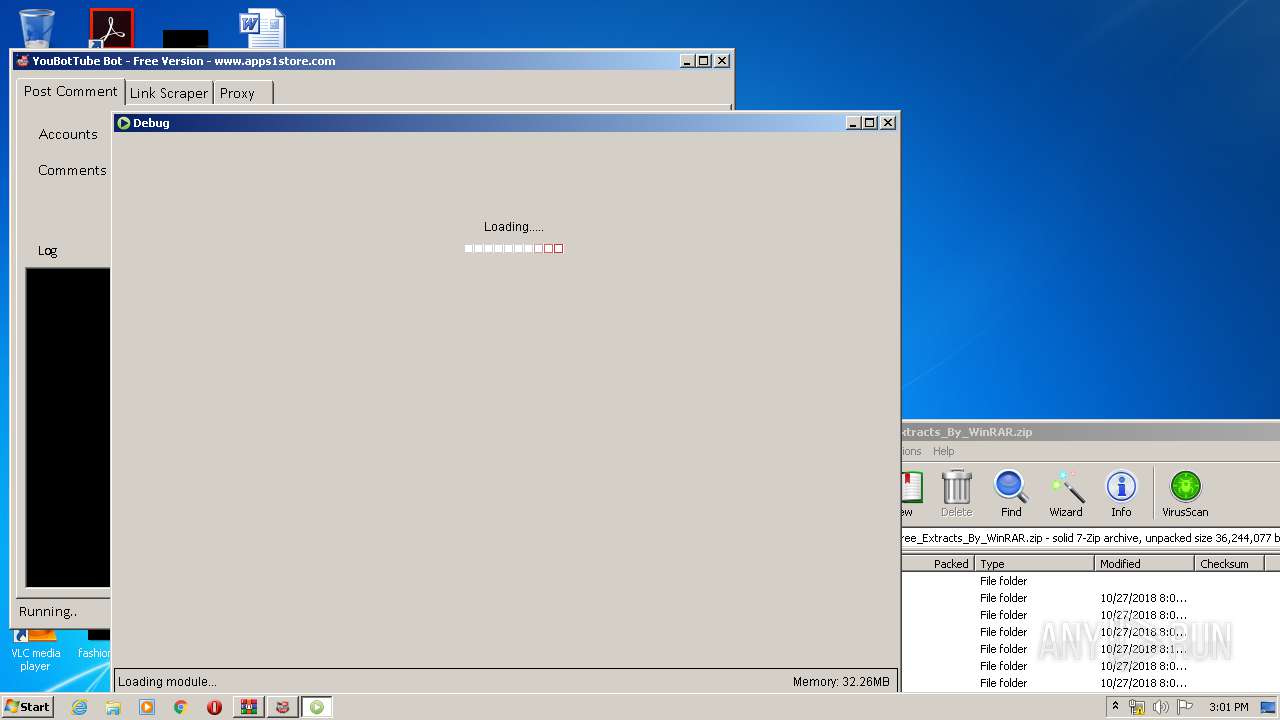
Task: Sort WinRAR list by Checksum column
Action: (1230, 564)
